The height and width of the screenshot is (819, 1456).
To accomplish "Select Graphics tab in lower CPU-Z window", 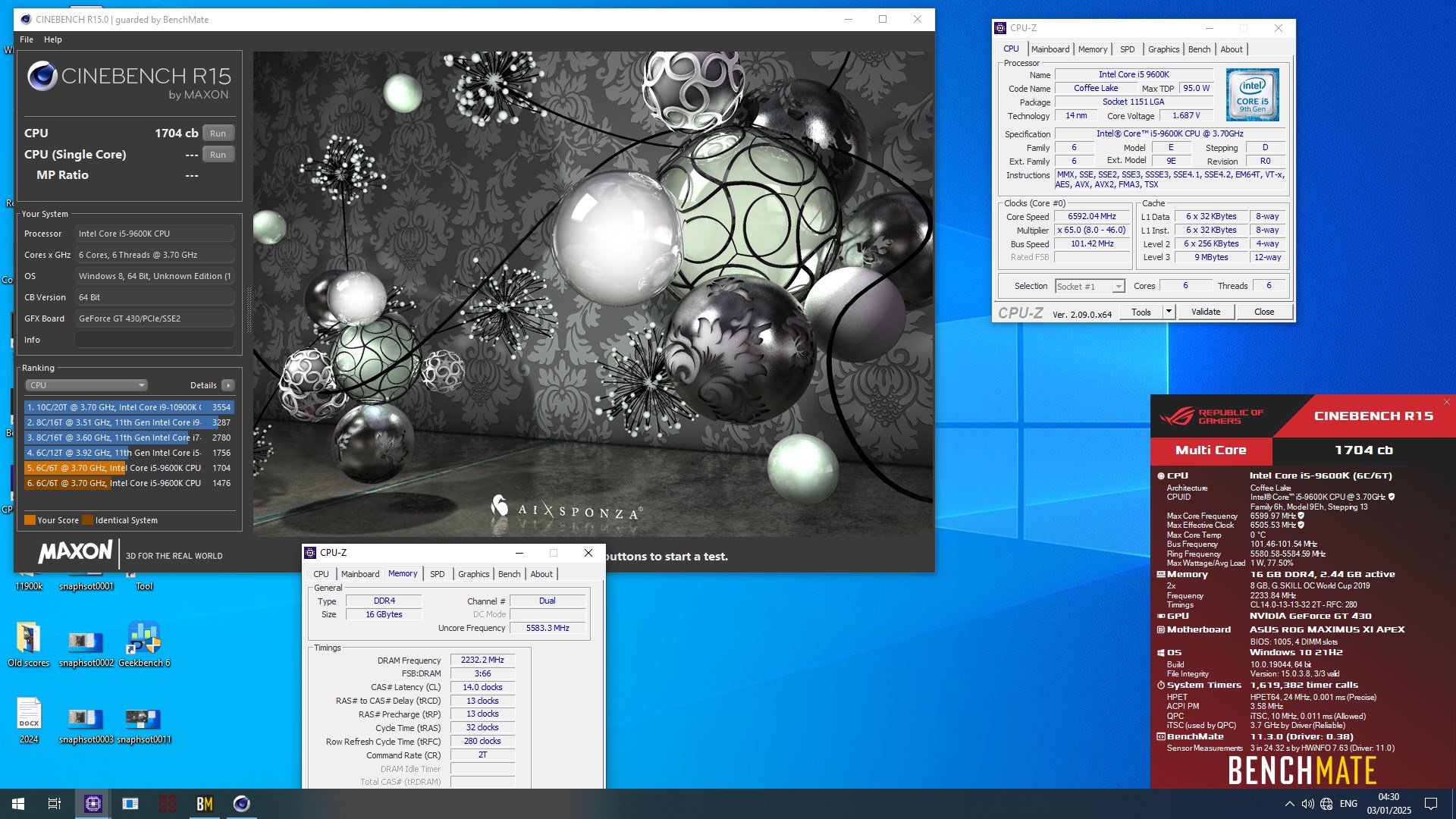I will (x=474, y=574).
